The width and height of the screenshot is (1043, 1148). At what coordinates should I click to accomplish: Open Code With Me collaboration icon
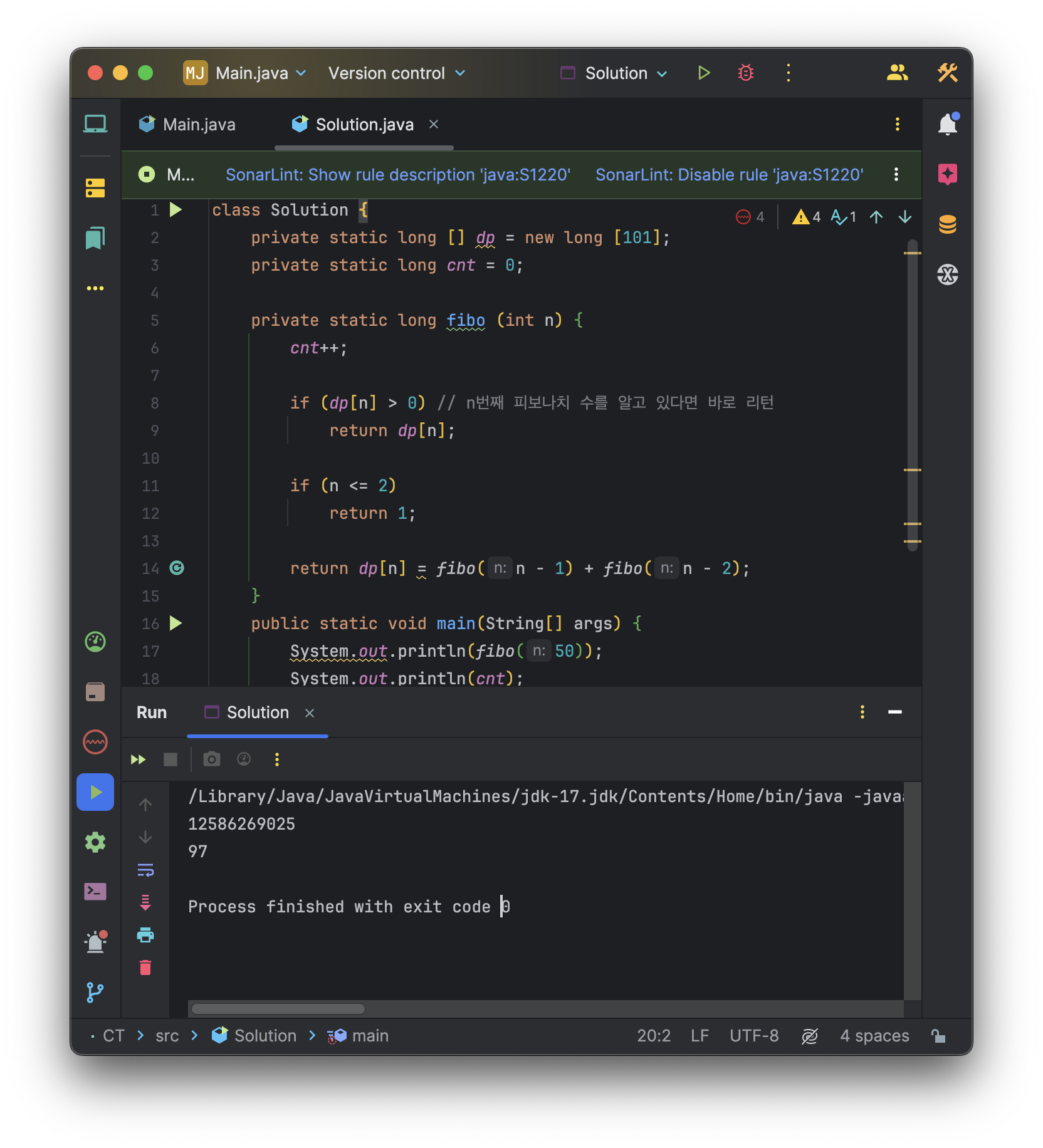(x=898, y=73)
